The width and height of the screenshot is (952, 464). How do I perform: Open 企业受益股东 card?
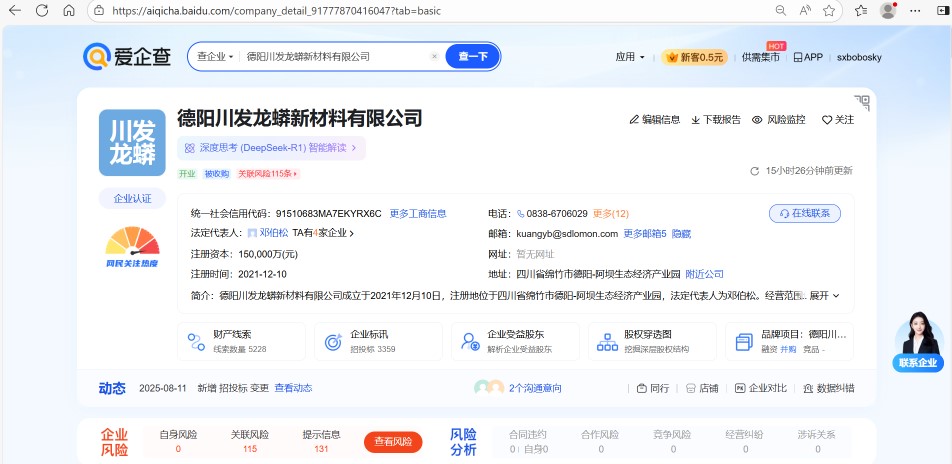[x=515, y=341]
